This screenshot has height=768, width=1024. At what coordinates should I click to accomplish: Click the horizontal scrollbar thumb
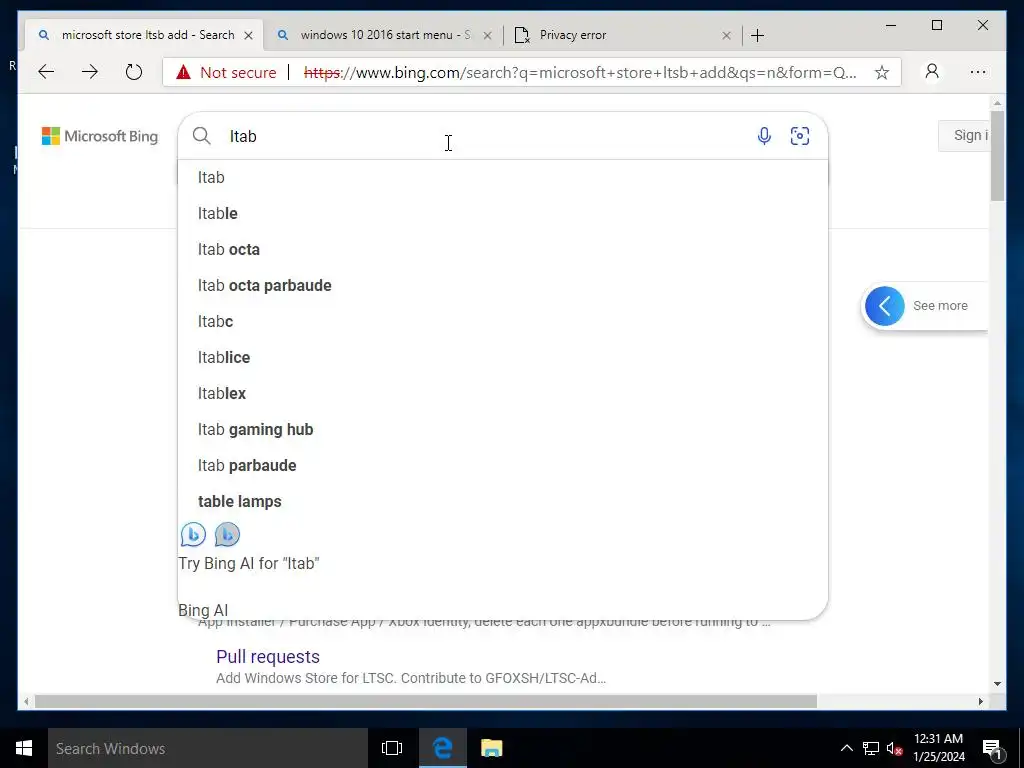[426, 701]
